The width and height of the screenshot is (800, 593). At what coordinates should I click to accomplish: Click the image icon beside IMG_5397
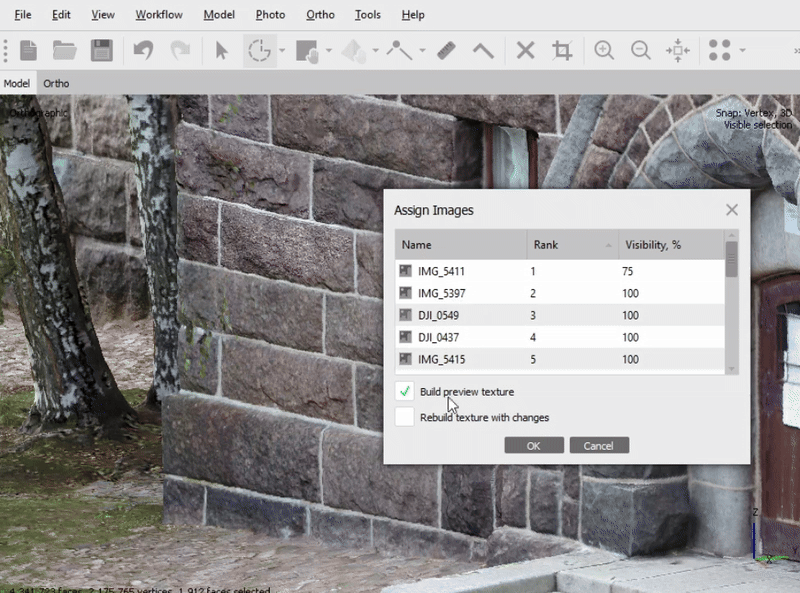coord(406,292)
